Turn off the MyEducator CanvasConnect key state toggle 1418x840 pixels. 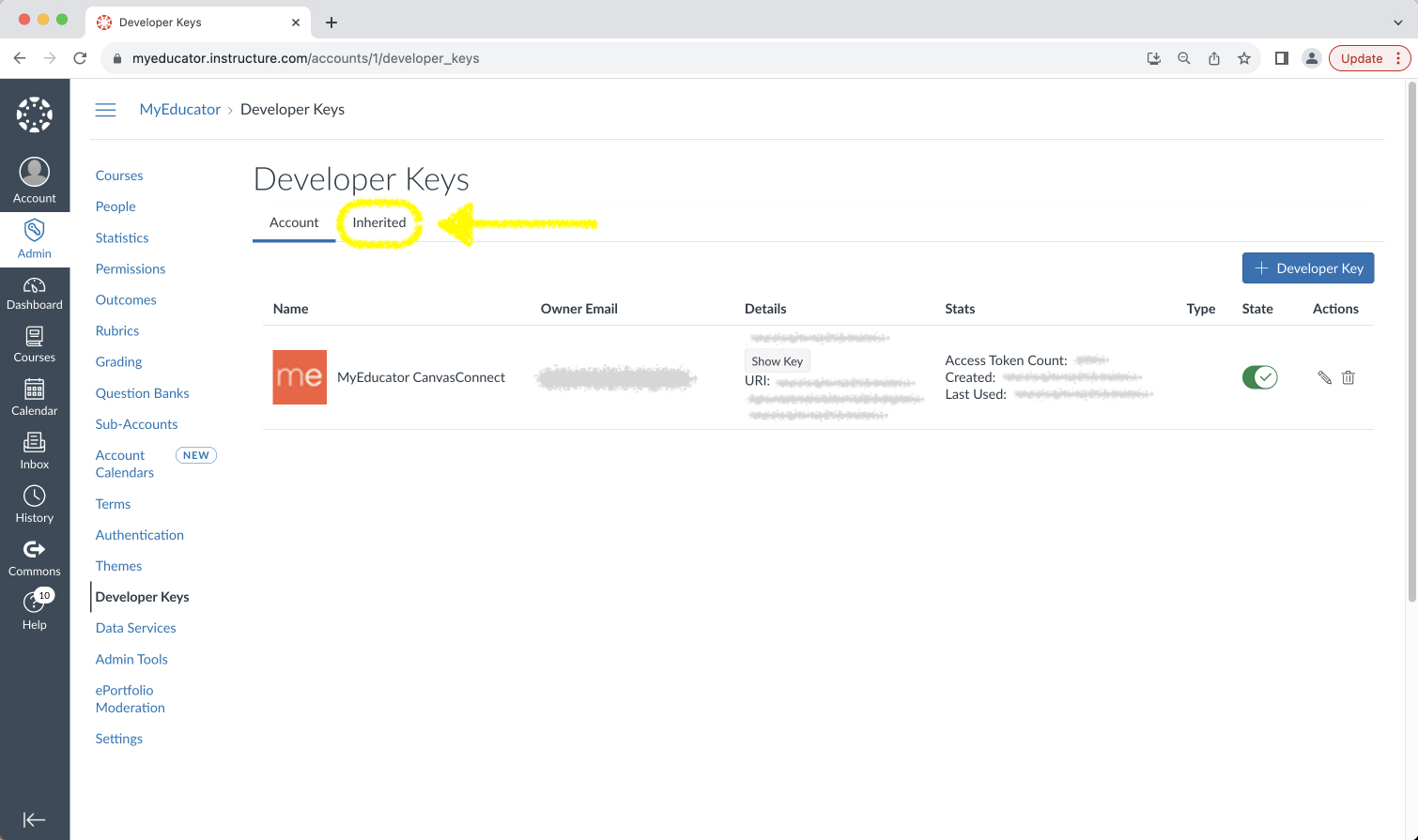[x=1259, y=377]
